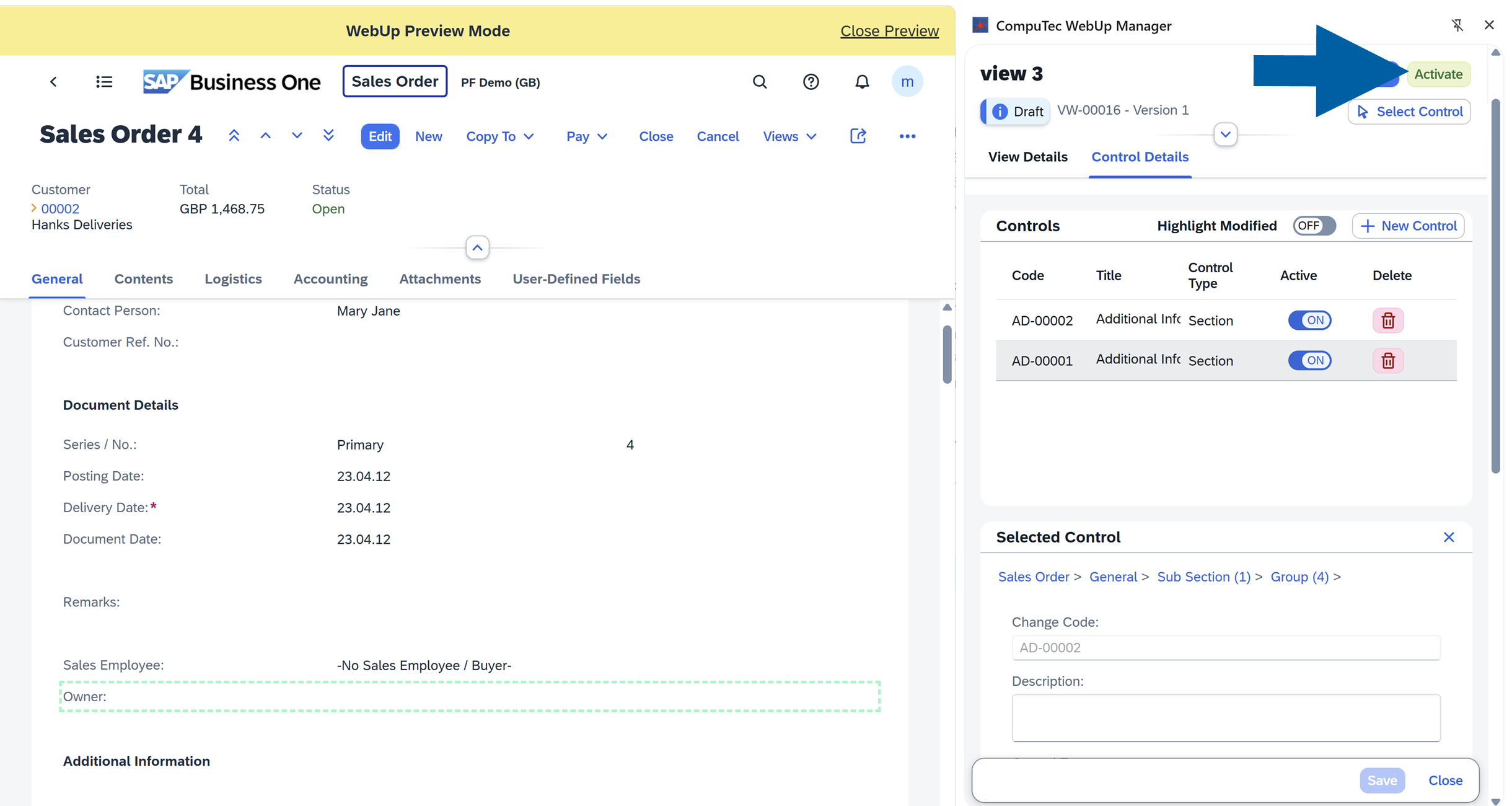Click the Sales Order title button
Viewport: 1512px width, 806px height.
tap(395, 81)
